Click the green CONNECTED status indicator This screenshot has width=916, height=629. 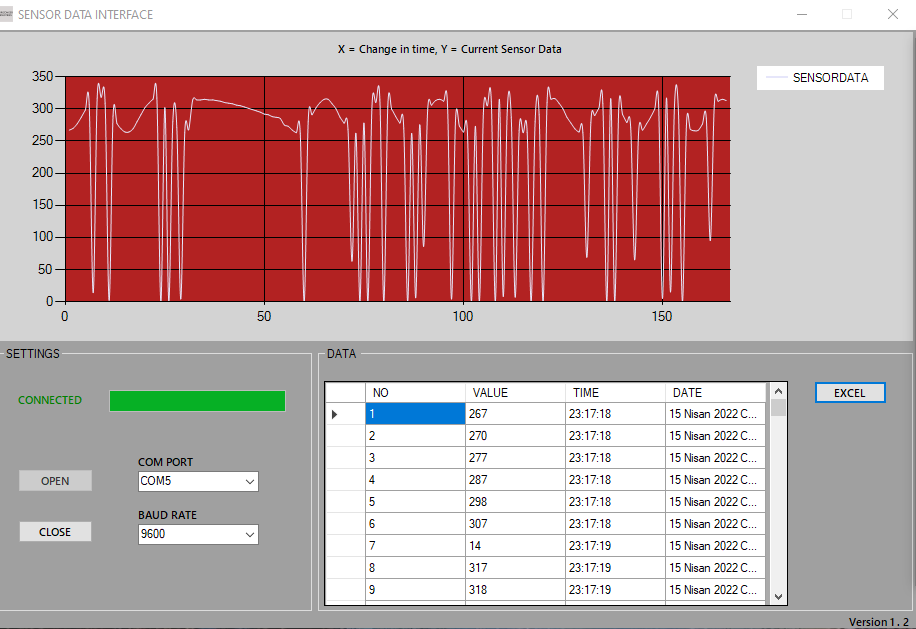(x=197, y=401)
